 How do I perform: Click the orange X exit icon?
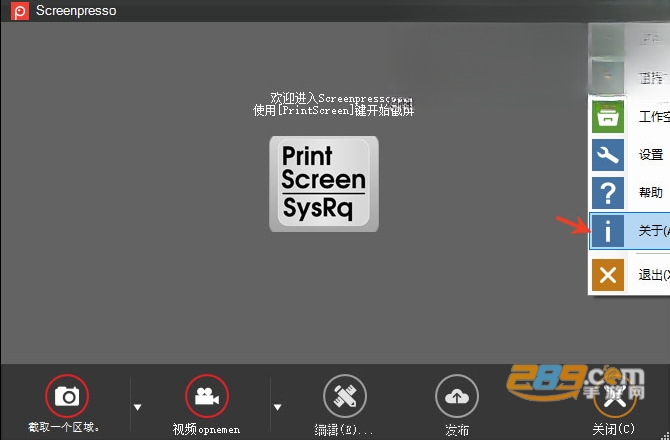[x=608, y=275]
